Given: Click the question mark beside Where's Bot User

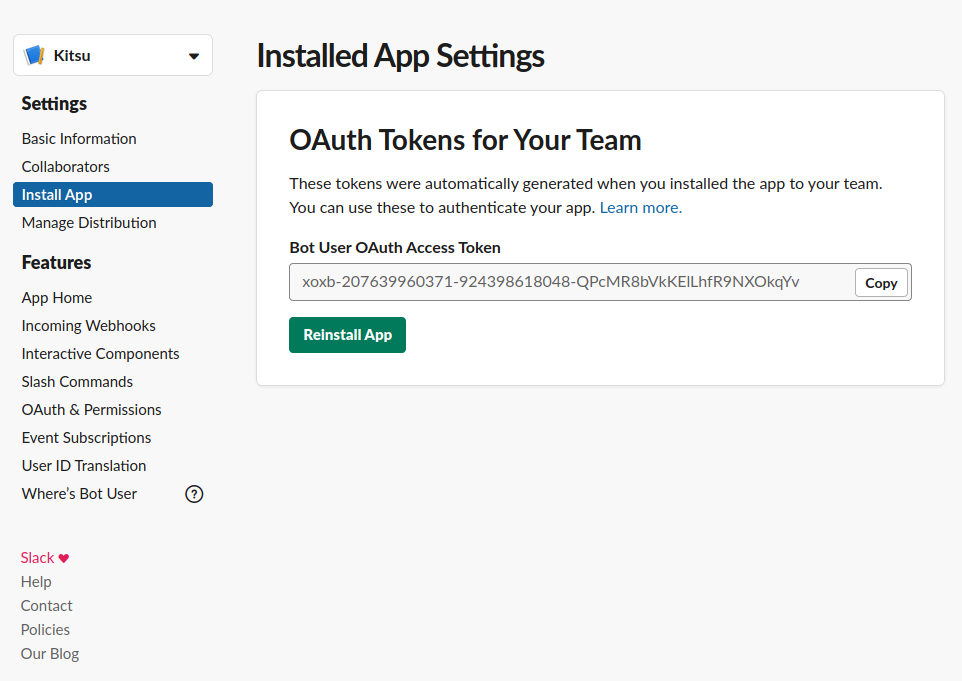Looking at the screenshot, I should (194, 493).
